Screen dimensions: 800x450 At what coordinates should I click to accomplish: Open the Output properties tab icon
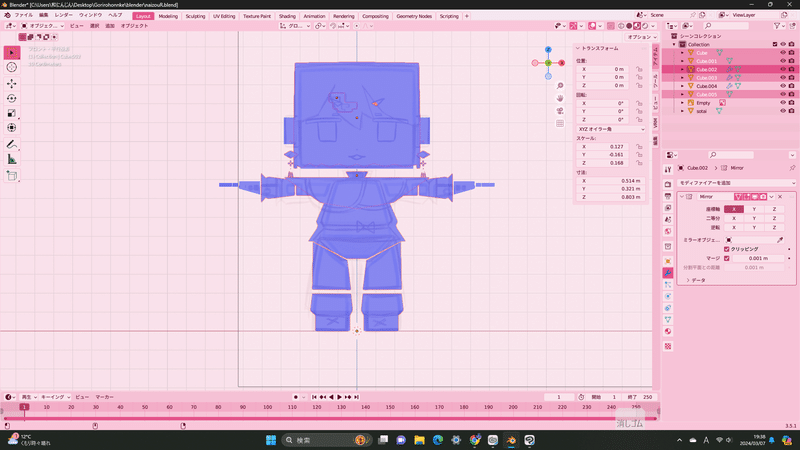pos(668,196)
